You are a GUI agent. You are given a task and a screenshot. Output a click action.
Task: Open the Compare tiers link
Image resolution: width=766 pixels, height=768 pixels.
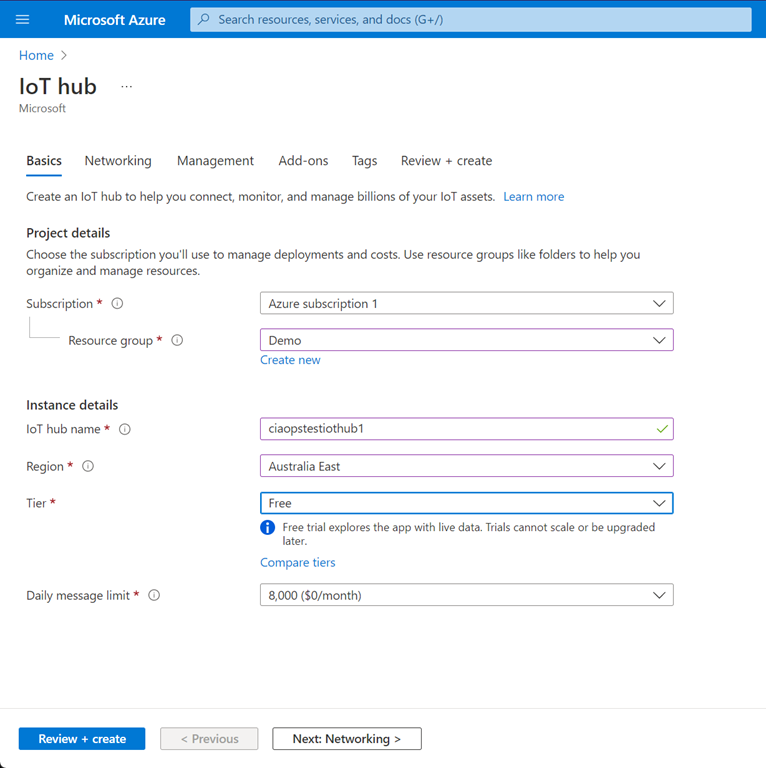pos(298,563)
